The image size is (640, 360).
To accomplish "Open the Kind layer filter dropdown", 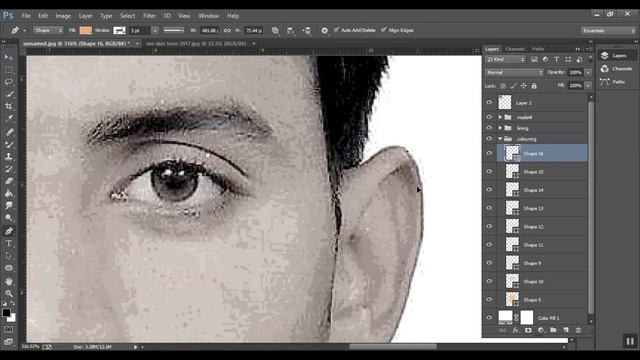I will [505, 60].
